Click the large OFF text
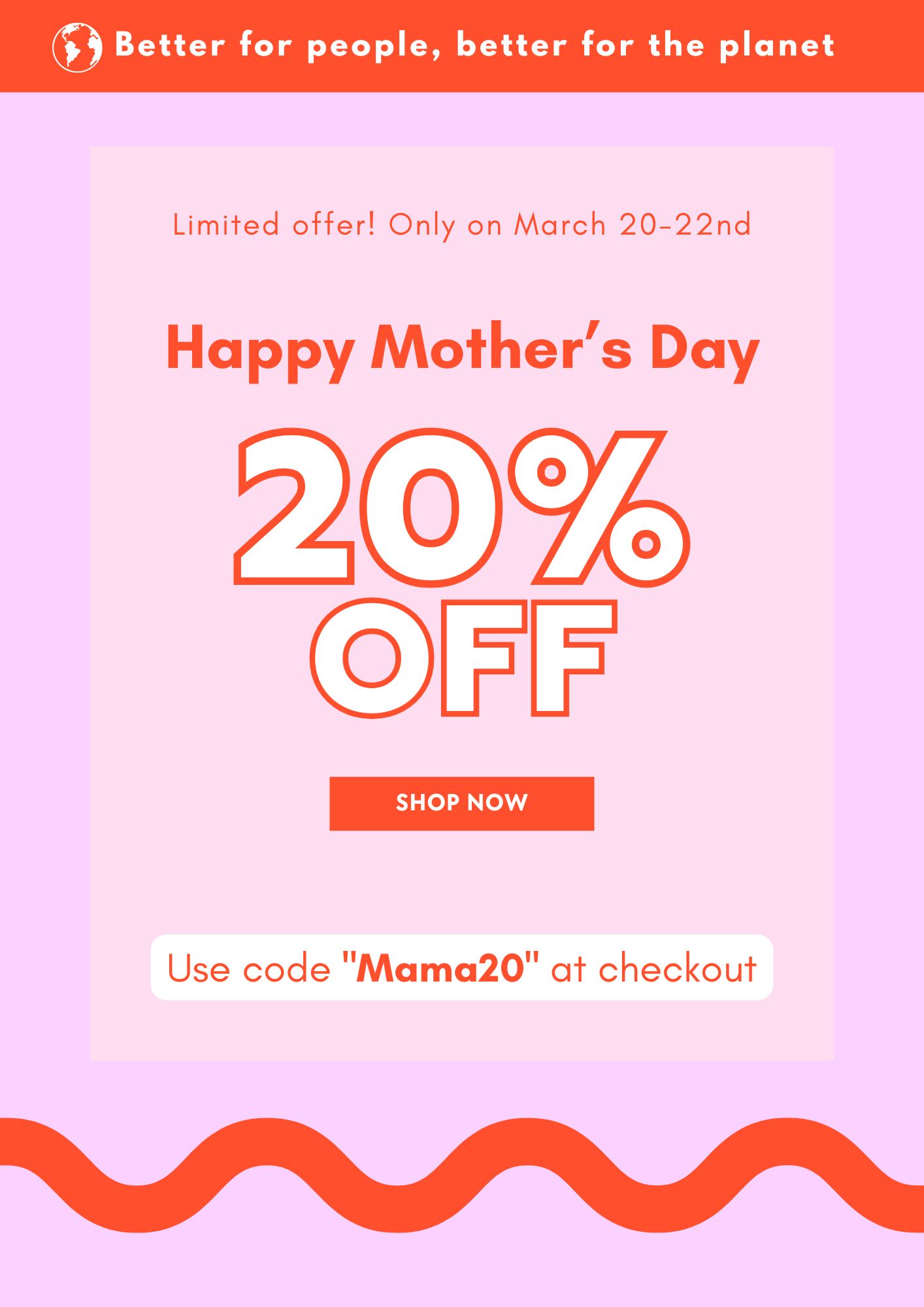 [x=463, y=658]
